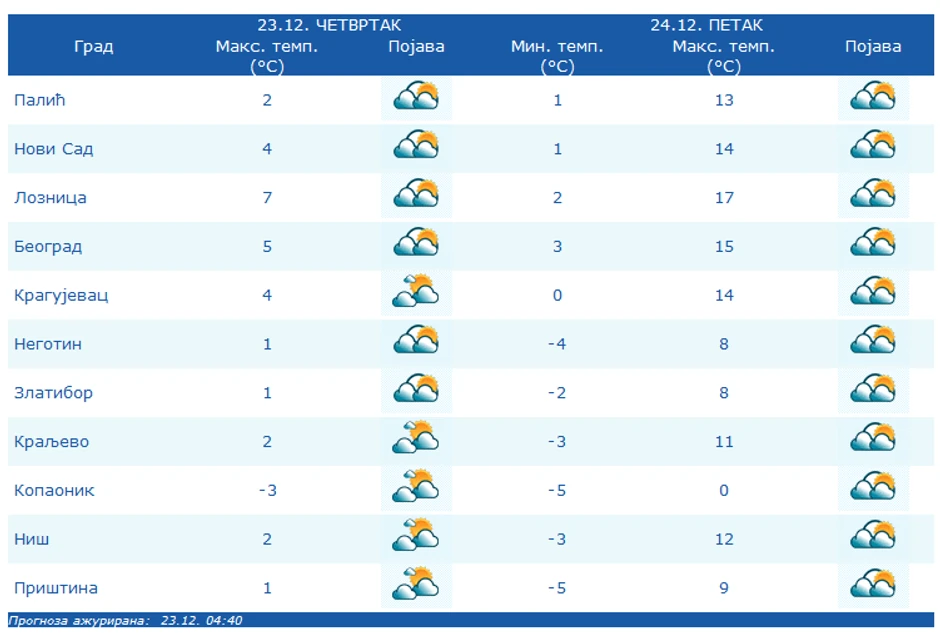Click Friday min temperature -4 for Неготин
The image size is (940, 633).
click(x=557, y=344)
